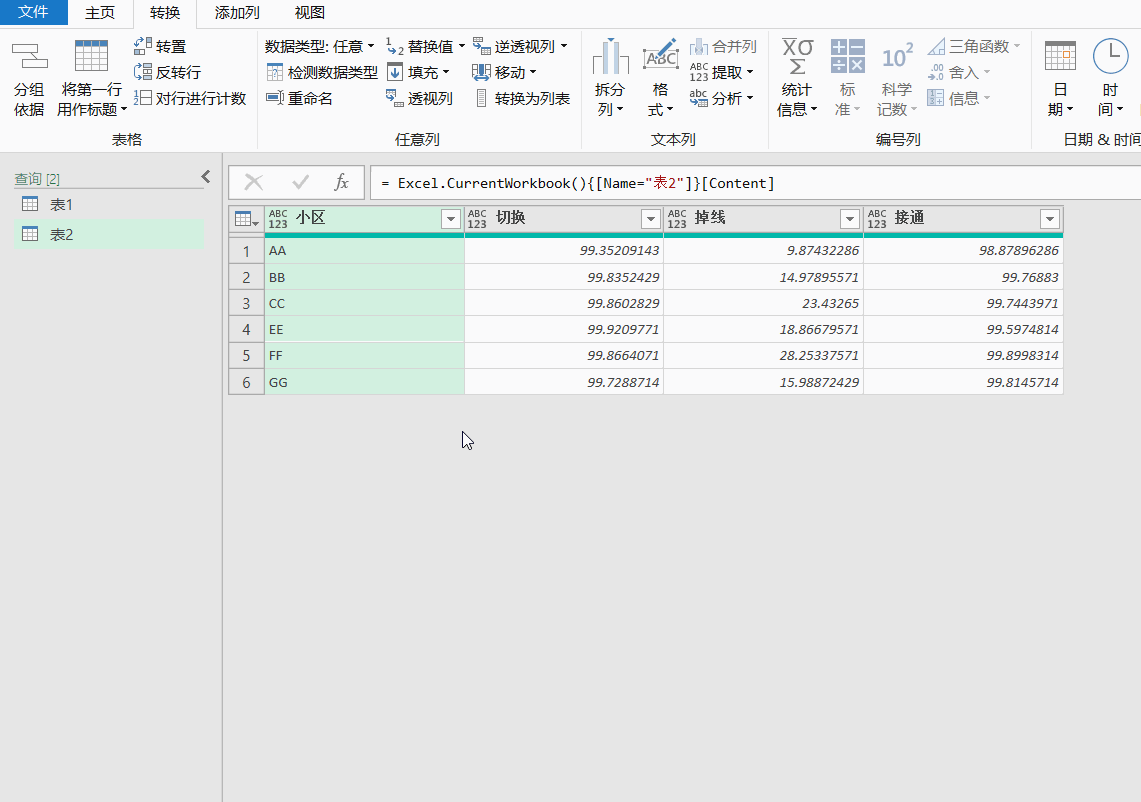
Task: Click the fx formula icon
Action: tap(341, 182)
